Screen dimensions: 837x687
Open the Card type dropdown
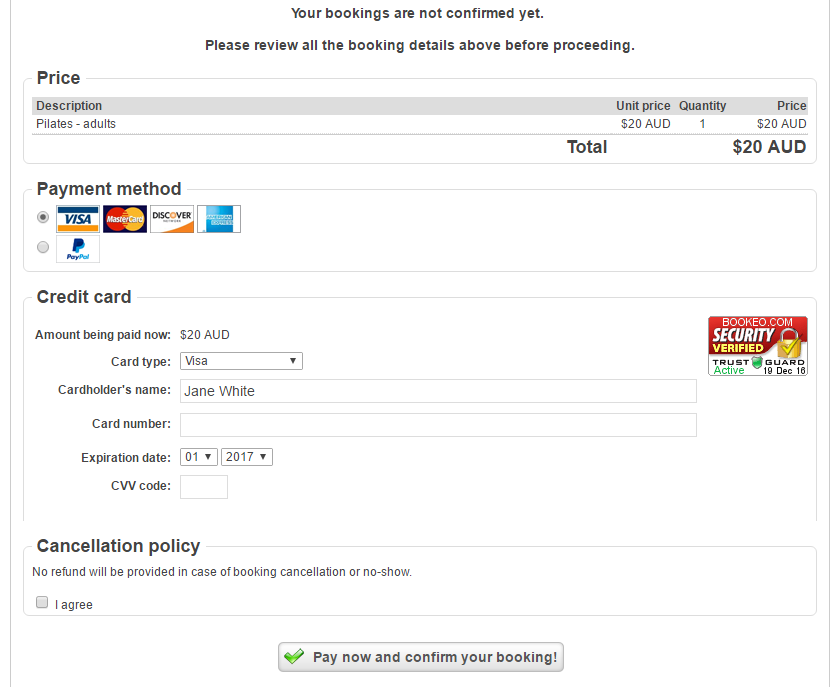[241, 361]
